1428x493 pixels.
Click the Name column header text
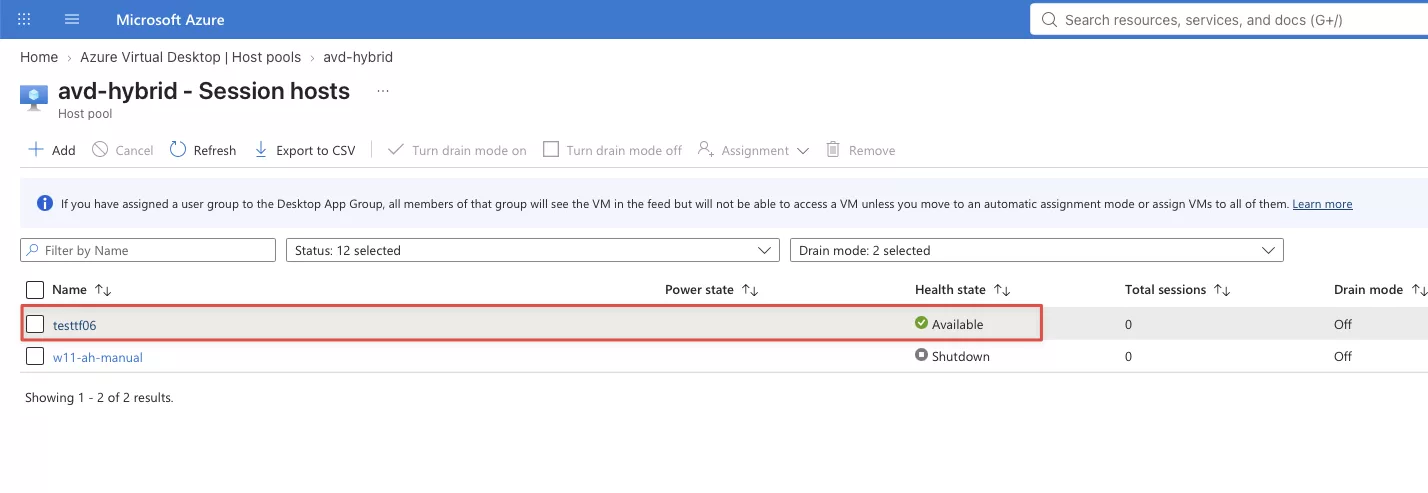[x=70, y=290]
